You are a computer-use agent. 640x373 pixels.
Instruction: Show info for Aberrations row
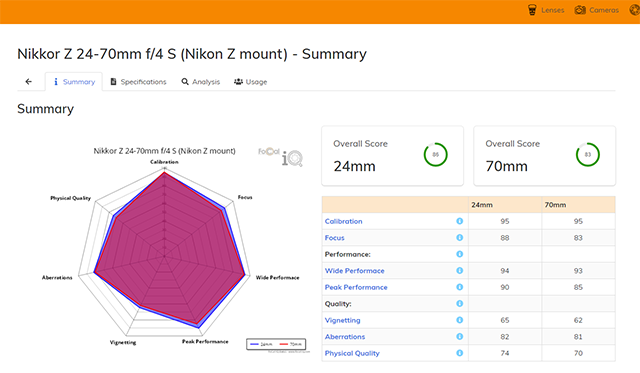click(460, 337)
